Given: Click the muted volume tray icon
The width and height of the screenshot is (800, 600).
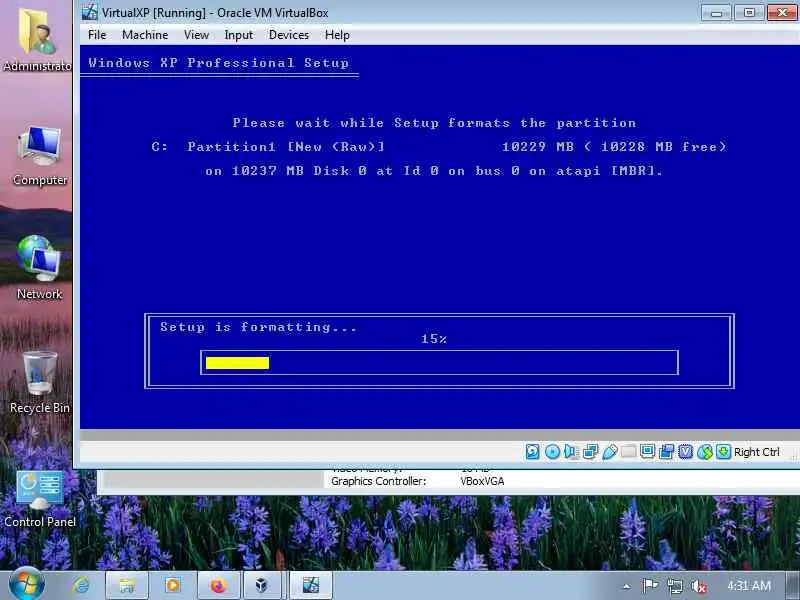Looking at the screenshot, I should (698, 586).
